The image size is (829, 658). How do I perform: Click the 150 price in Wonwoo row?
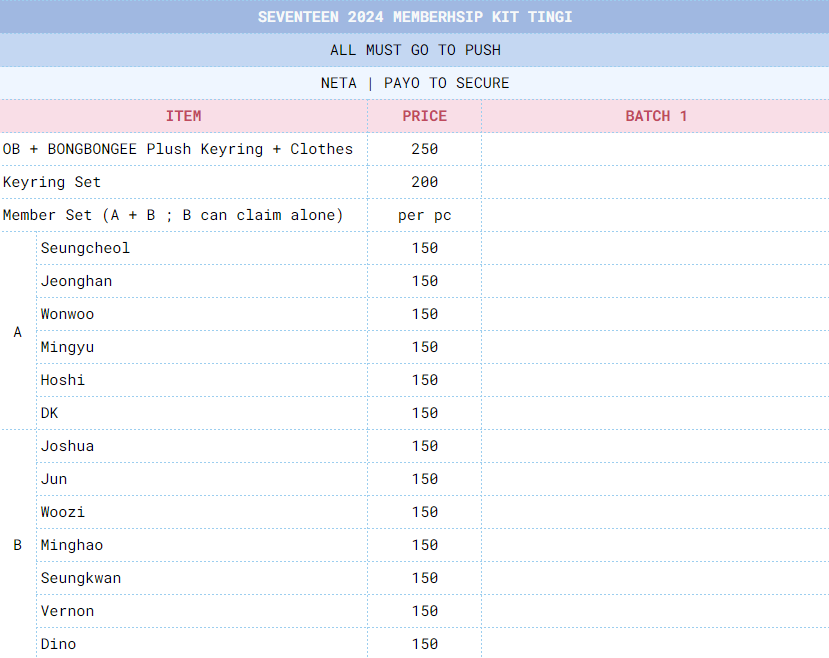click(x=425, y=314)
